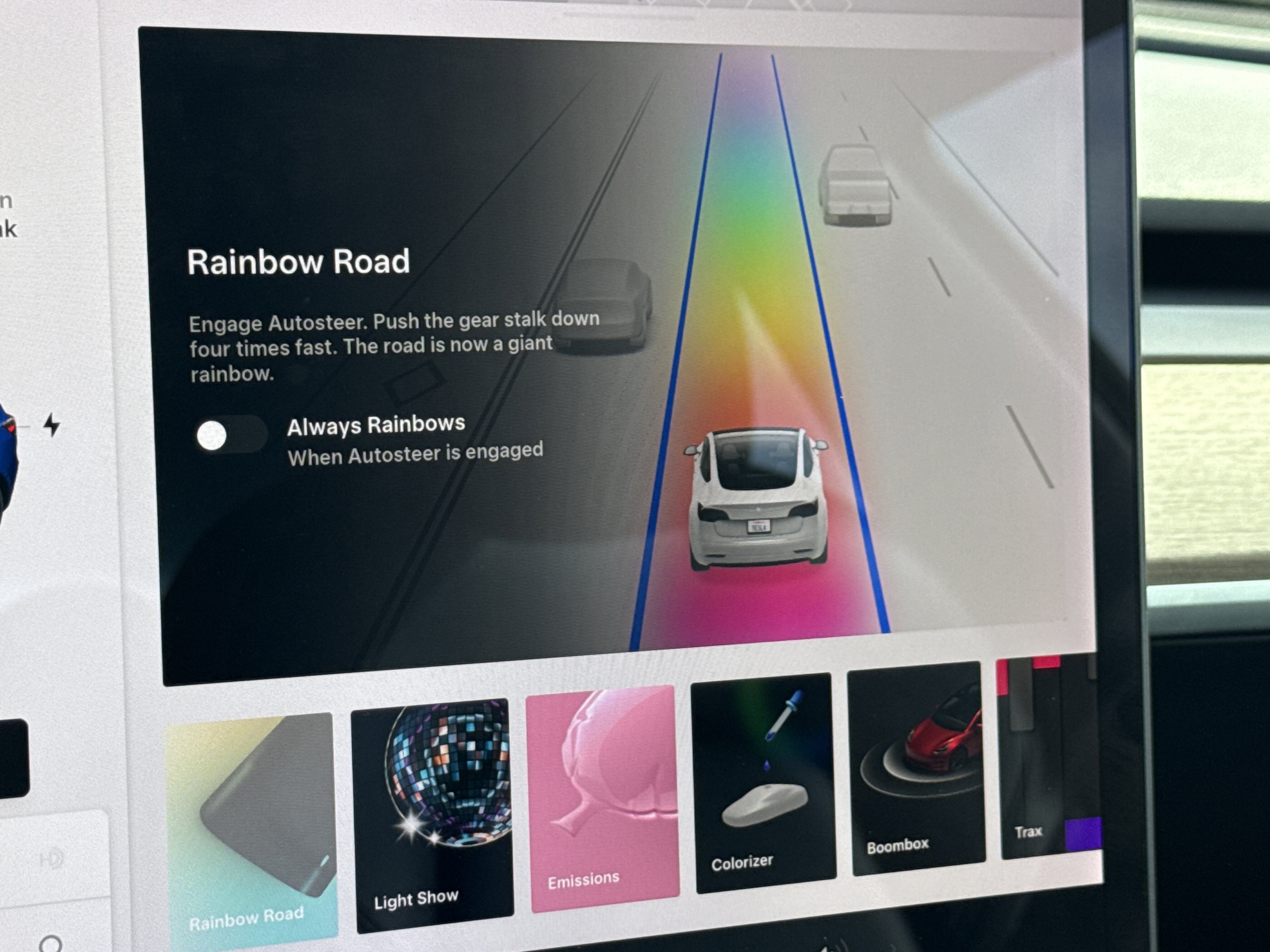1270x952 pixels.
Task: Tap the faded headlight icon in left card
Action: pyautogui.click(x=52, y=859)
